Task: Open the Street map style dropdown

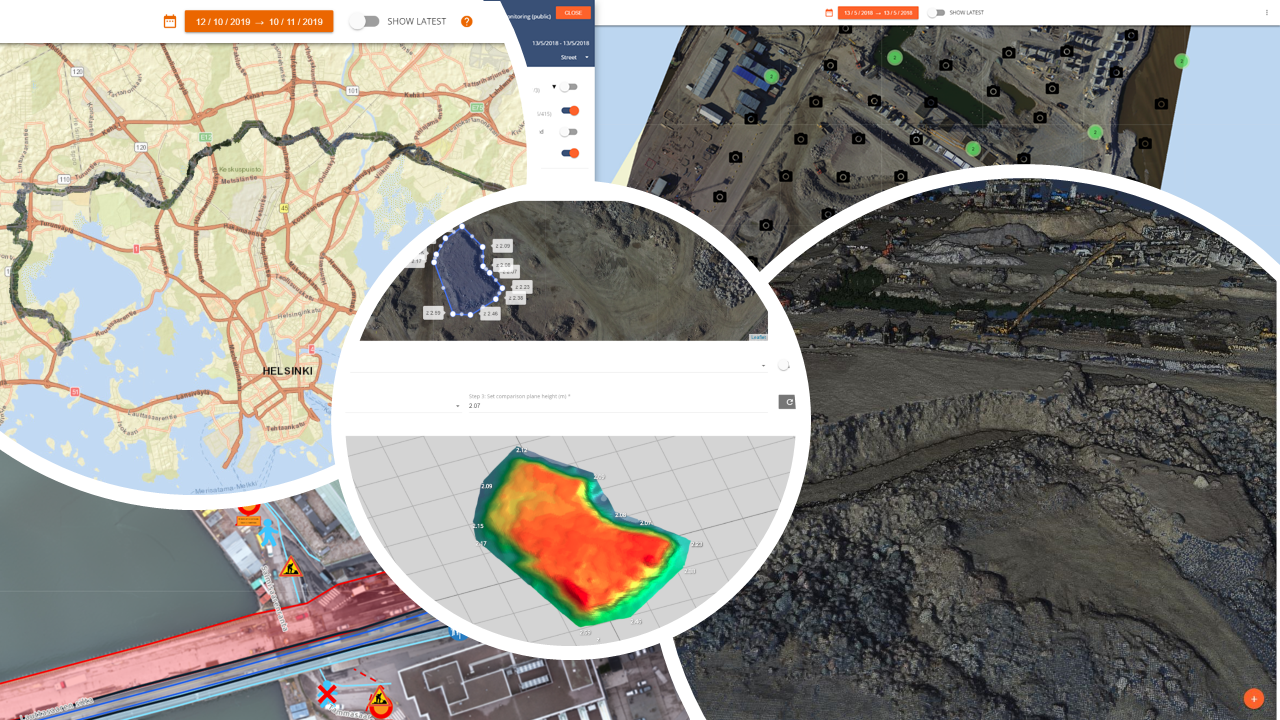Action: [x=575, y=58]
